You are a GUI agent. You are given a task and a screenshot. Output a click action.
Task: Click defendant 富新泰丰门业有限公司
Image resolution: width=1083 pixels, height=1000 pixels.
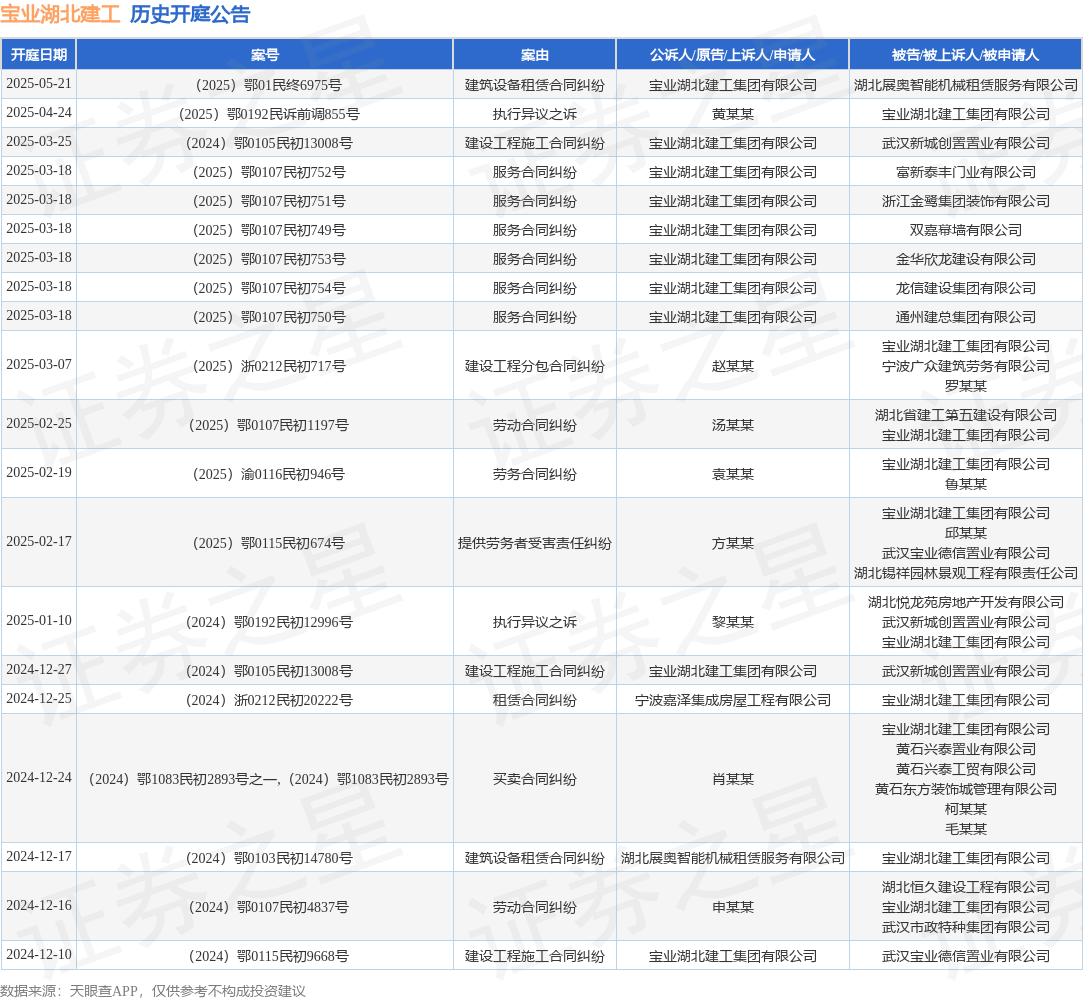coord(966,172)
